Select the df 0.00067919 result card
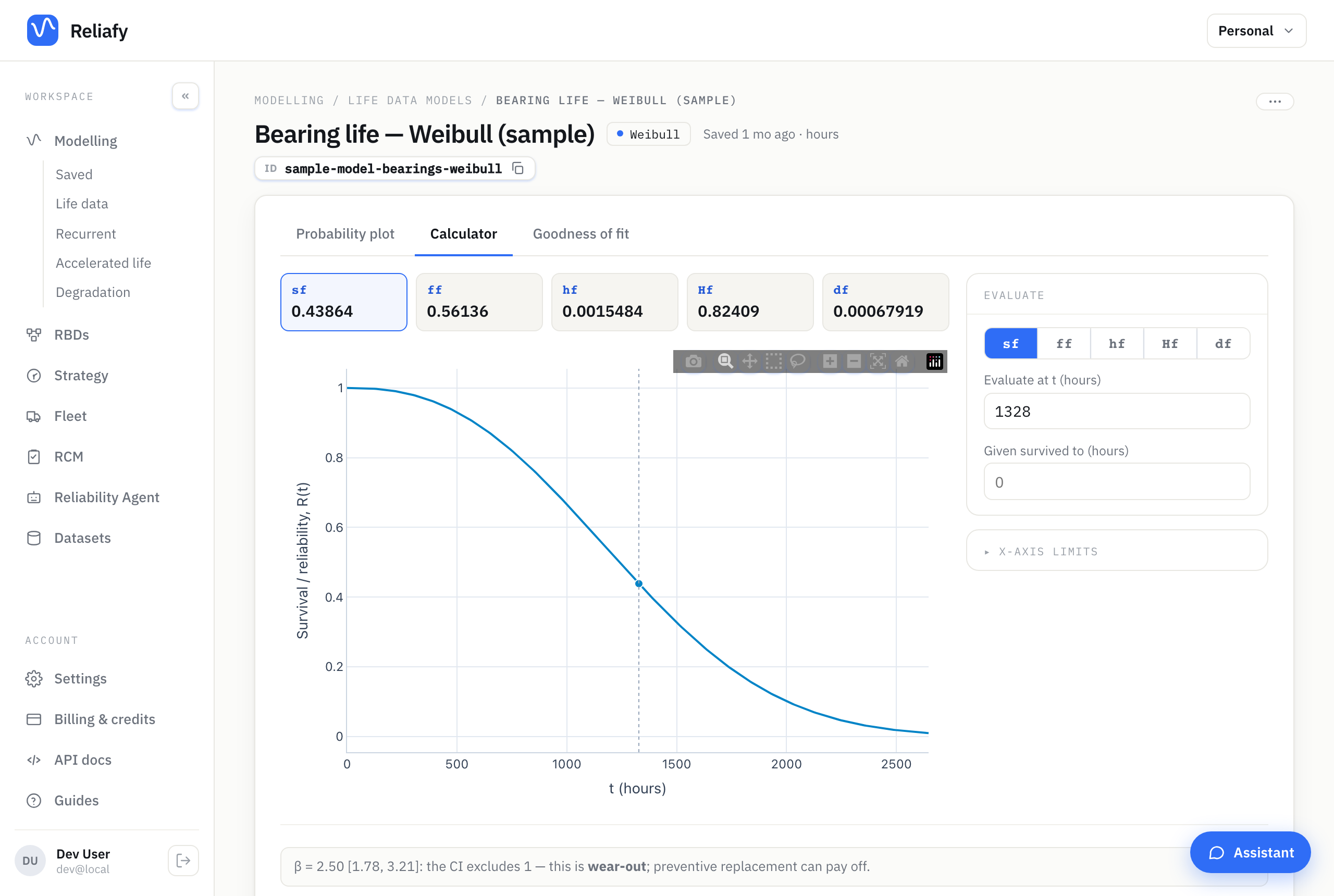The width and height of the screenshot is (1334, 896). click(885, 302)
